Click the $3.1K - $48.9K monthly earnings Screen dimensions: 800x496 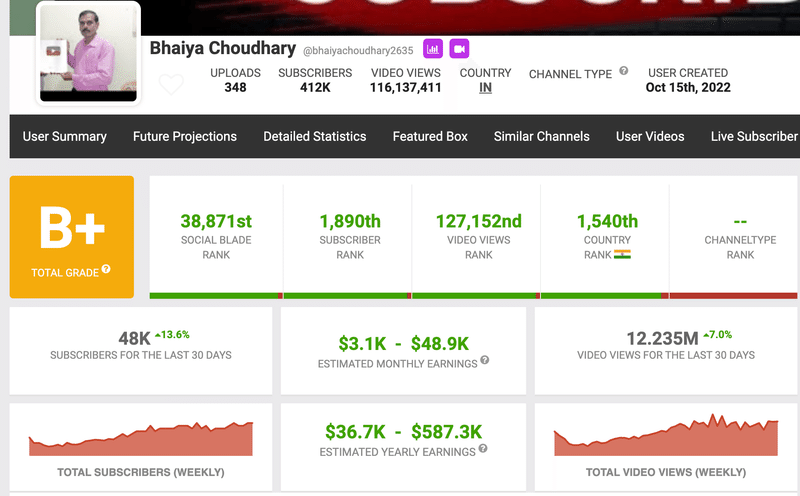pyautogui.click(x=404, y=343)
